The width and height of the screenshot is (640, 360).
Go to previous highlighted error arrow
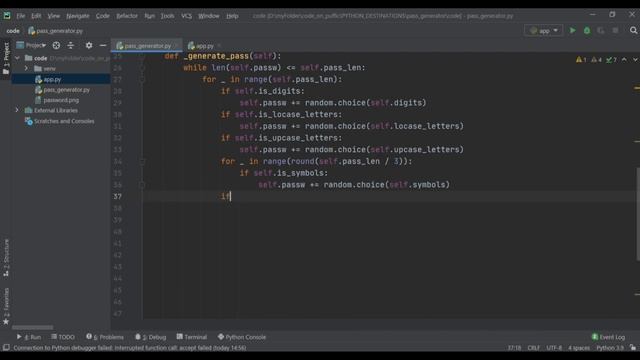tap(624, 60)
